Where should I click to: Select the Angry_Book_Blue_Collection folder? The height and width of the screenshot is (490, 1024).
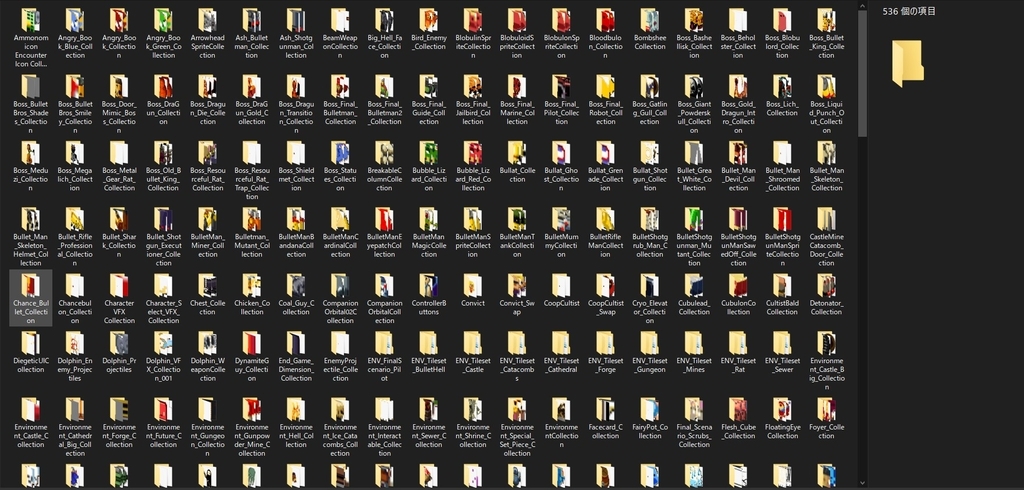[74, 34]
